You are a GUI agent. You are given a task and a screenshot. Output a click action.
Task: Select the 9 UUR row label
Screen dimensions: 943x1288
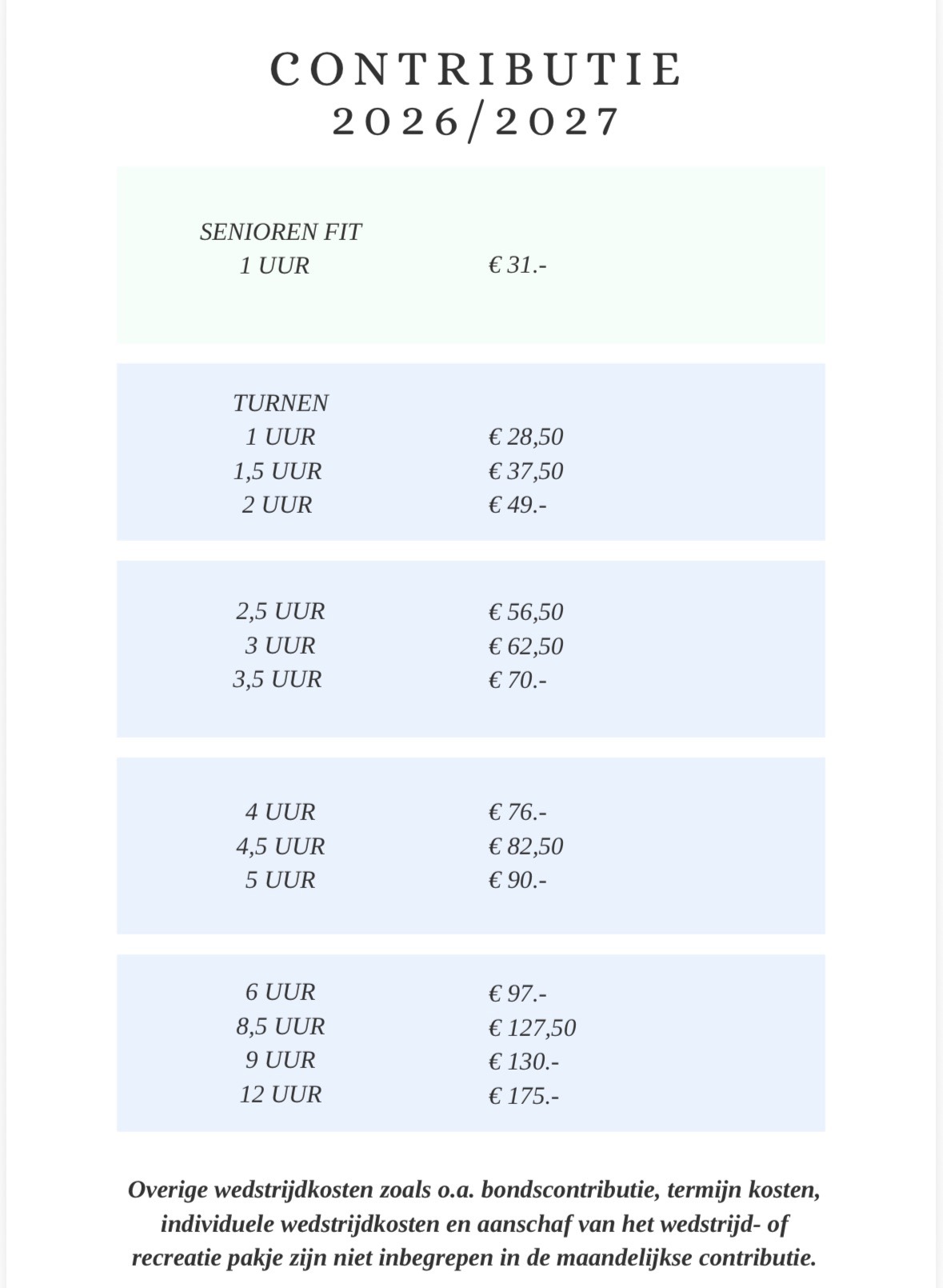point(281,1060)
